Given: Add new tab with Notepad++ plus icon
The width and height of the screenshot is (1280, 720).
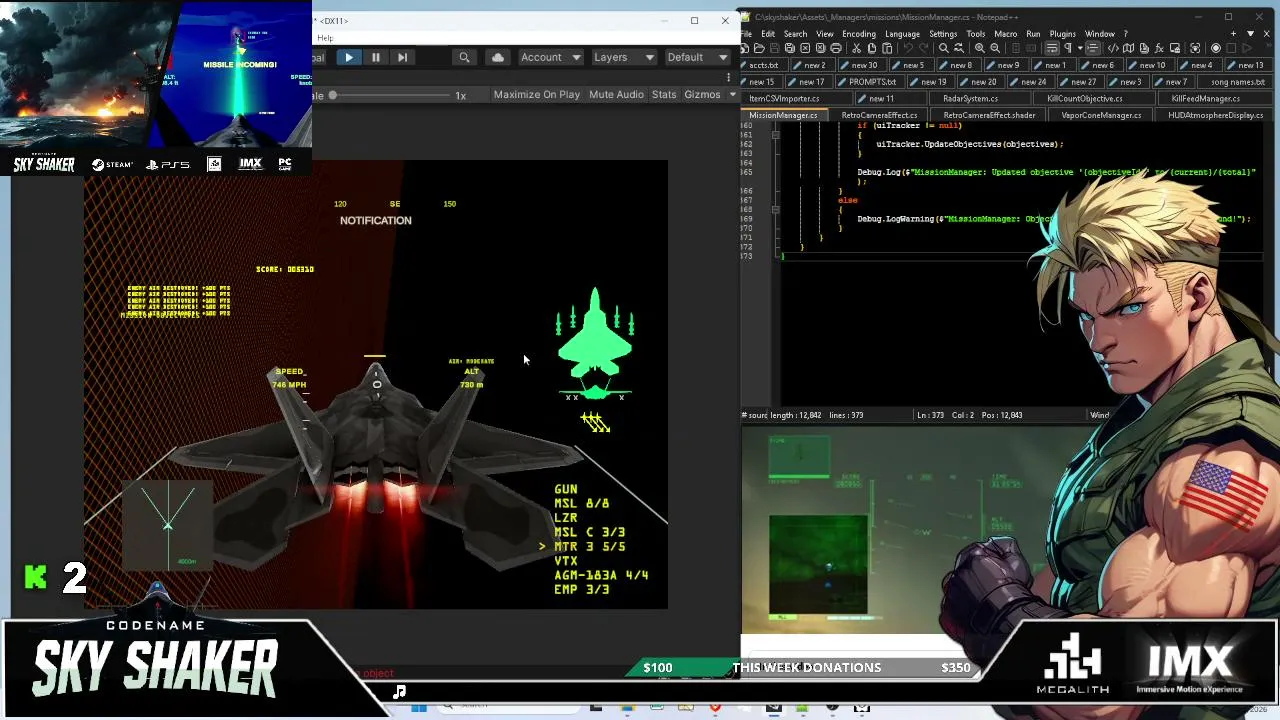Looking at the screenshot, I should click(1234, 34).
